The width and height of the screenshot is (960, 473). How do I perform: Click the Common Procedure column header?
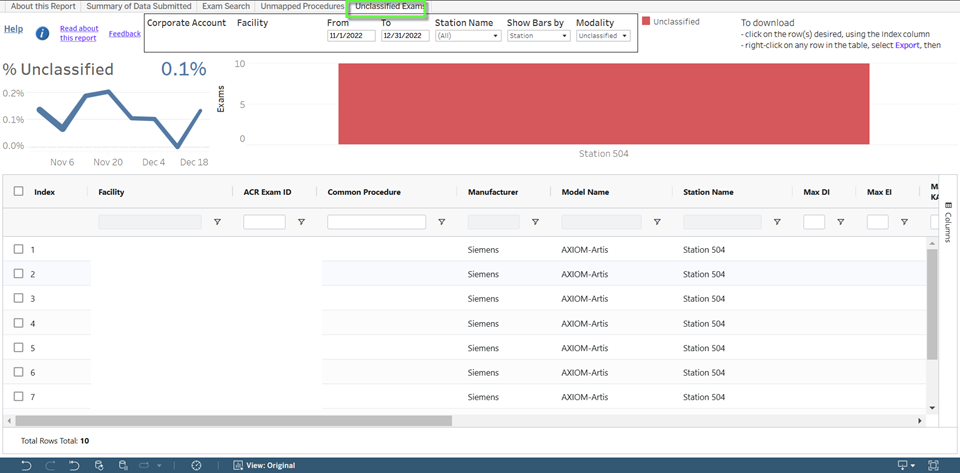pos(364,192)
